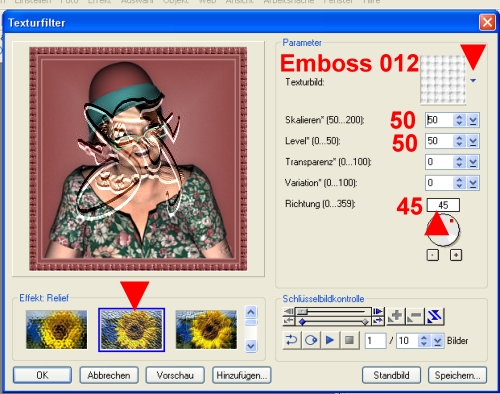Adjust the Level spinner arrows
500x394 pixels.
click(x=459, y=141)
